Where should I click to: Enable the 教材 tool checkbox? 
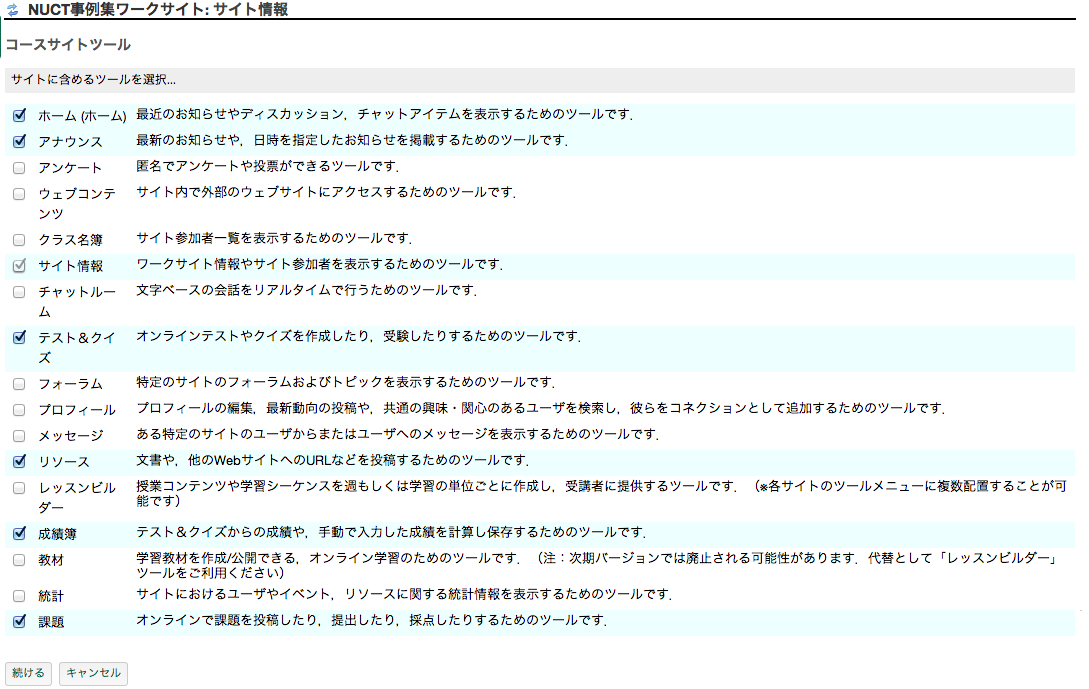tap(19, 560)
